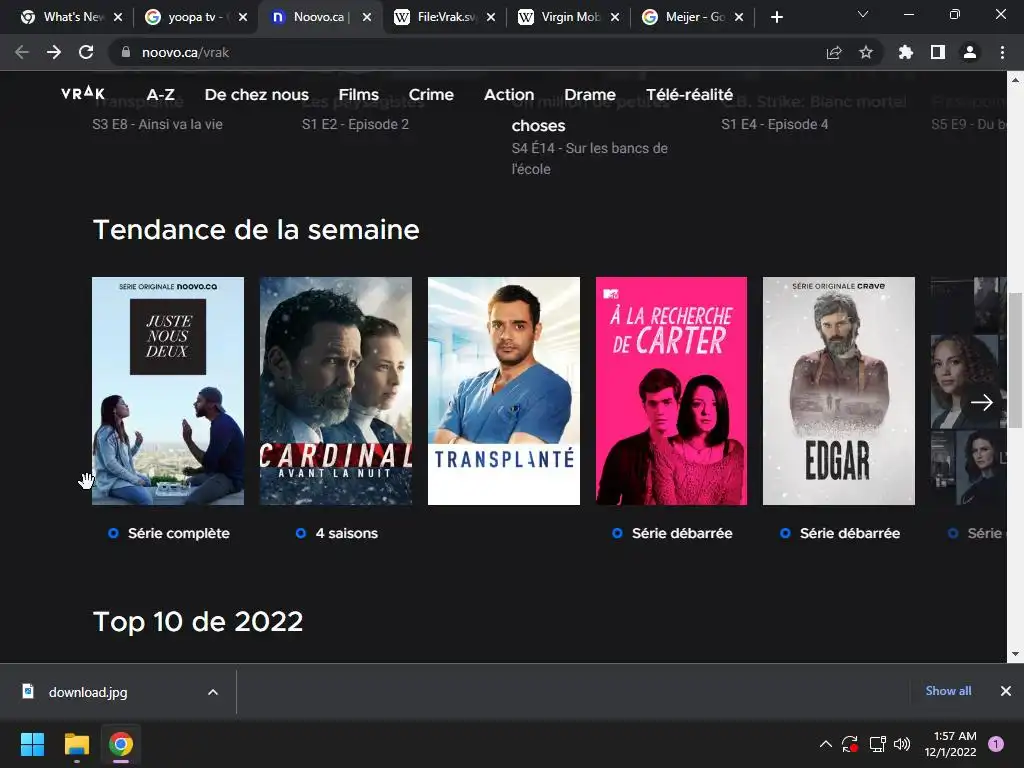Bookmark this page with the star icon
The width and height of the screenshot is (1024, 768).
(x=866, y=52)
